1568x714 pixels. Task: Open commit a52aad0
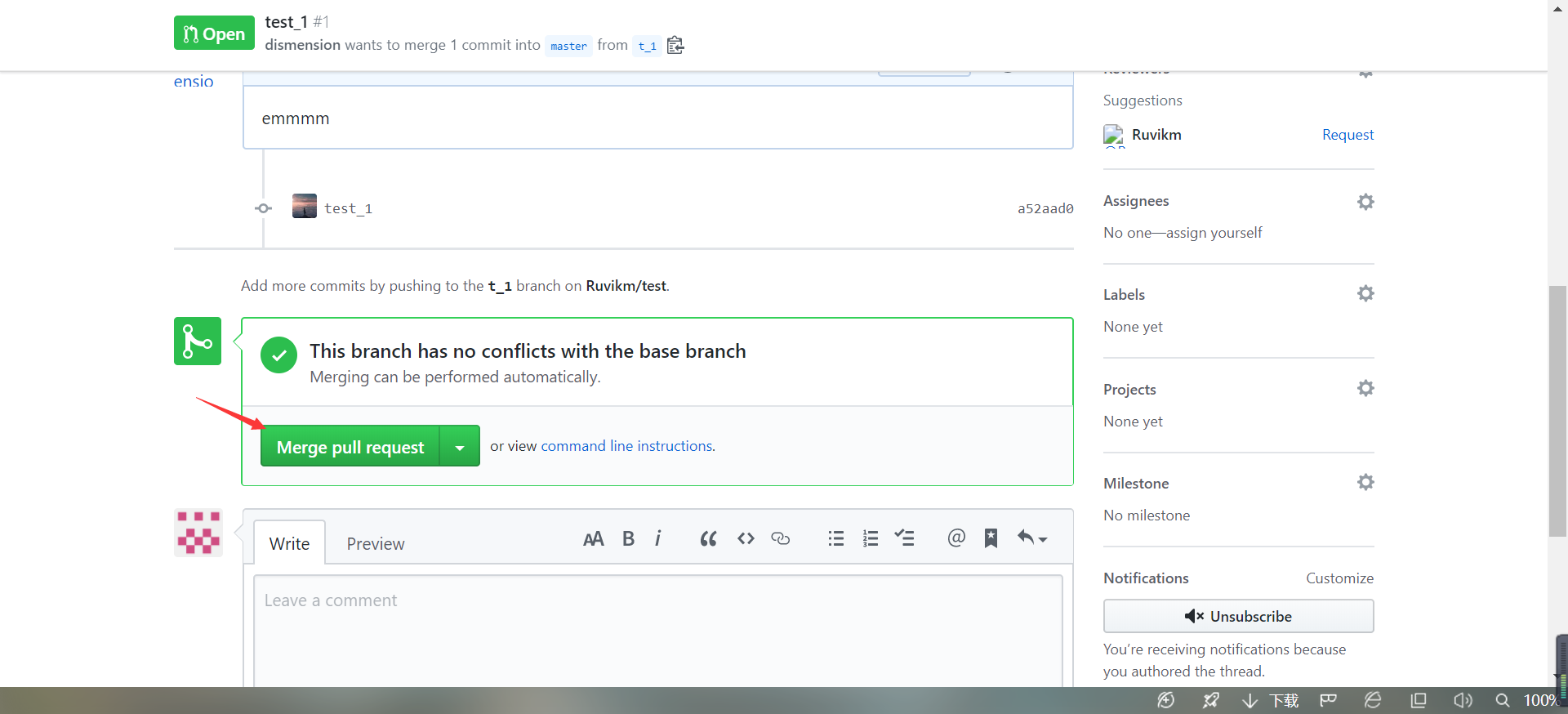(1045, 209)
